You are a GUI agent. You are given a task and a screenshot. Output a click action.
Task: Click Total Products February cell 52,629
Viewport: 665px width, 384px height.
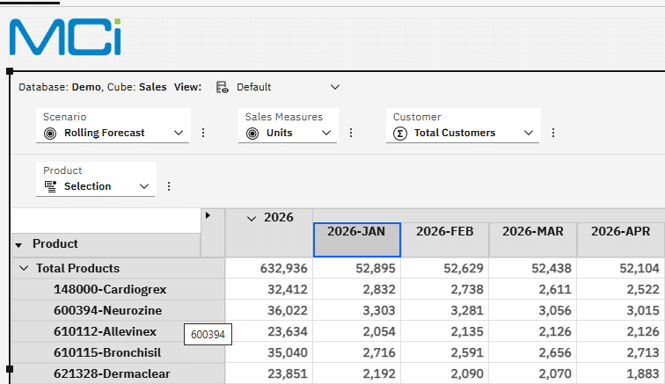click(x=445, y=268)
